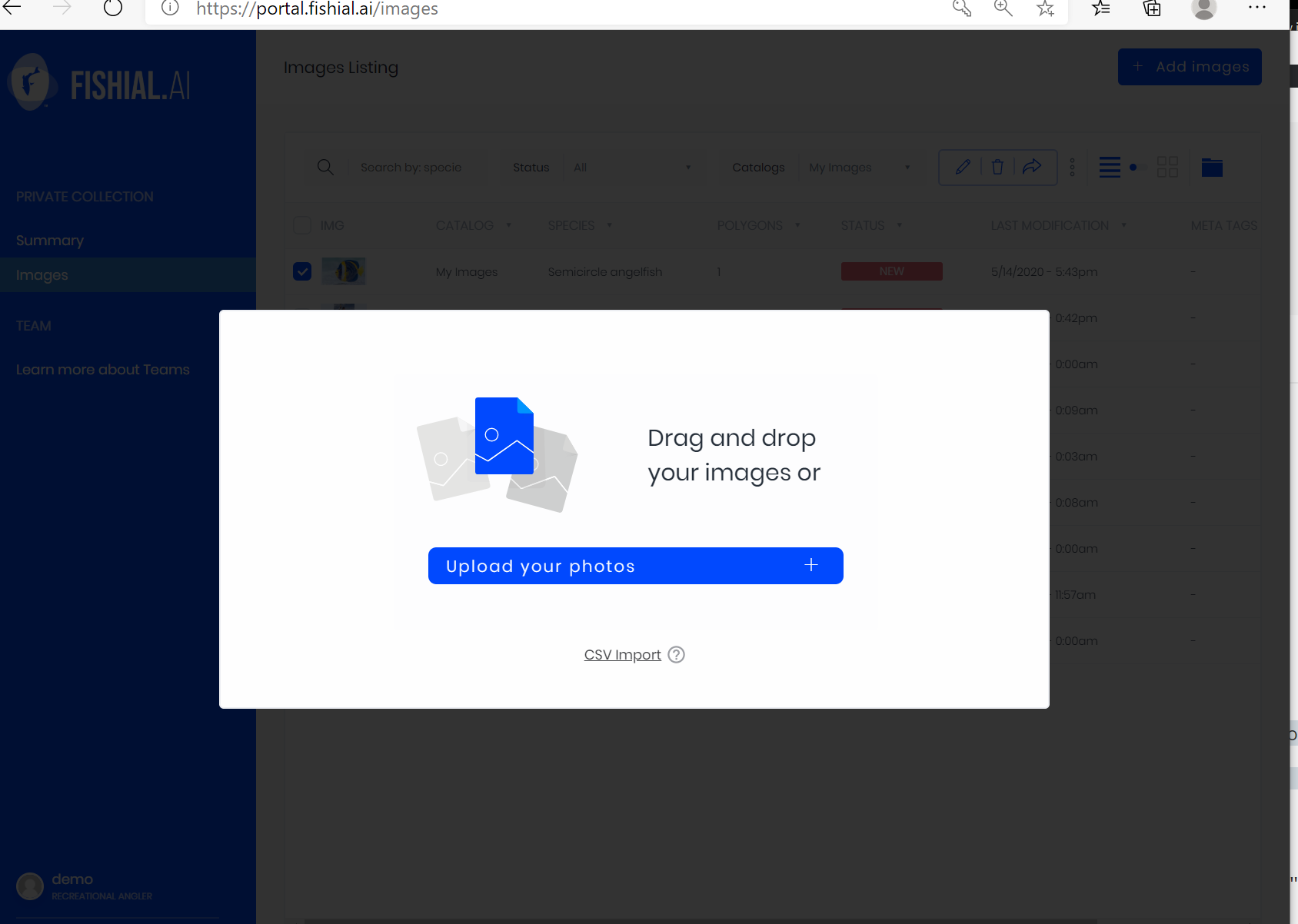Click the CSV Import help question icon
Screen dimensions: 1298x924
(x=676, y=655)
